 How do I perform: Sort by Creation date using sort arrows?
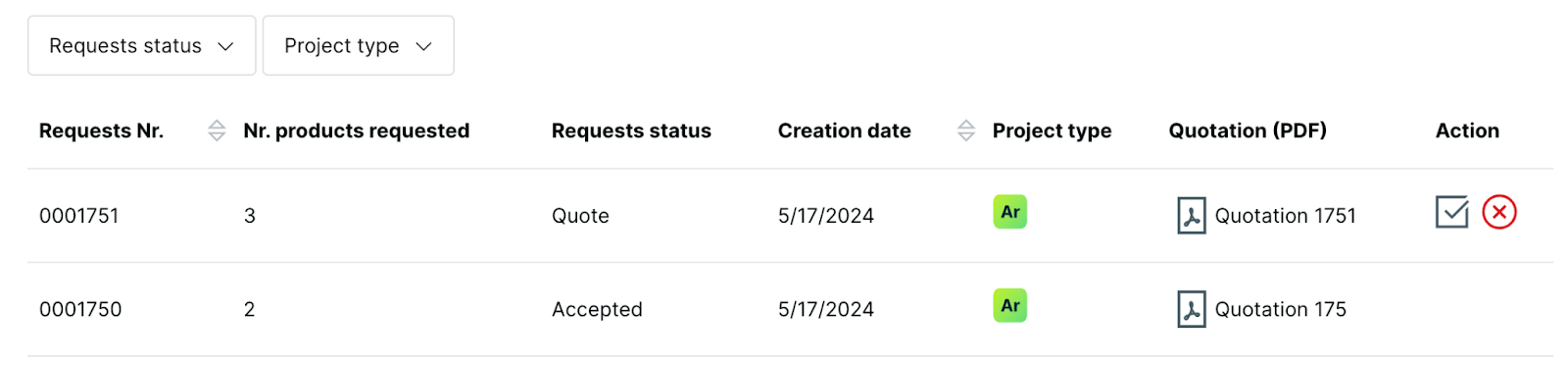click(966, 131)
